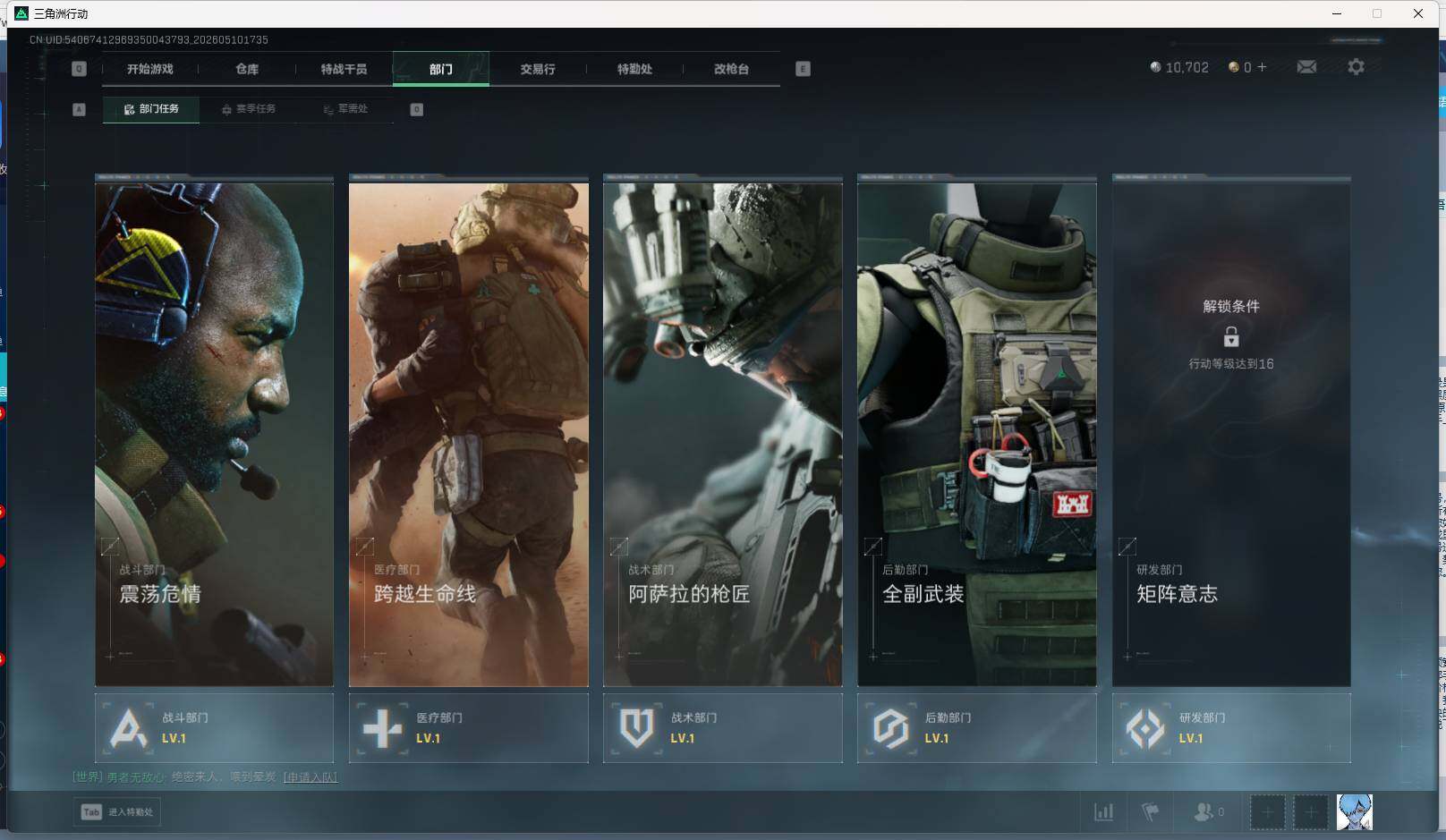The image size is (1446, 840).
Task: Open the mail inbox envelope icon
Action: click(1306, 67)
